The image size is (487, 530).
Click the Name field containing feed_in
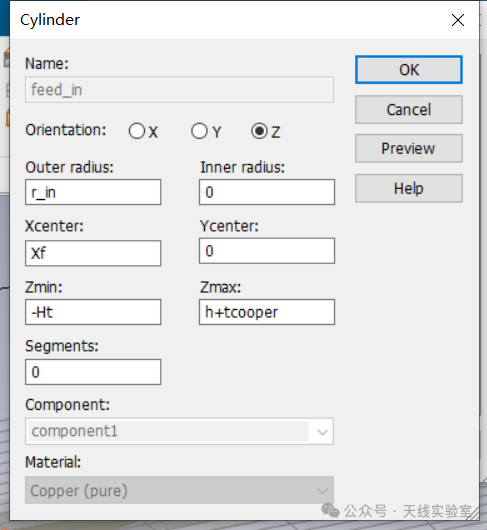[x=179, y=90]
